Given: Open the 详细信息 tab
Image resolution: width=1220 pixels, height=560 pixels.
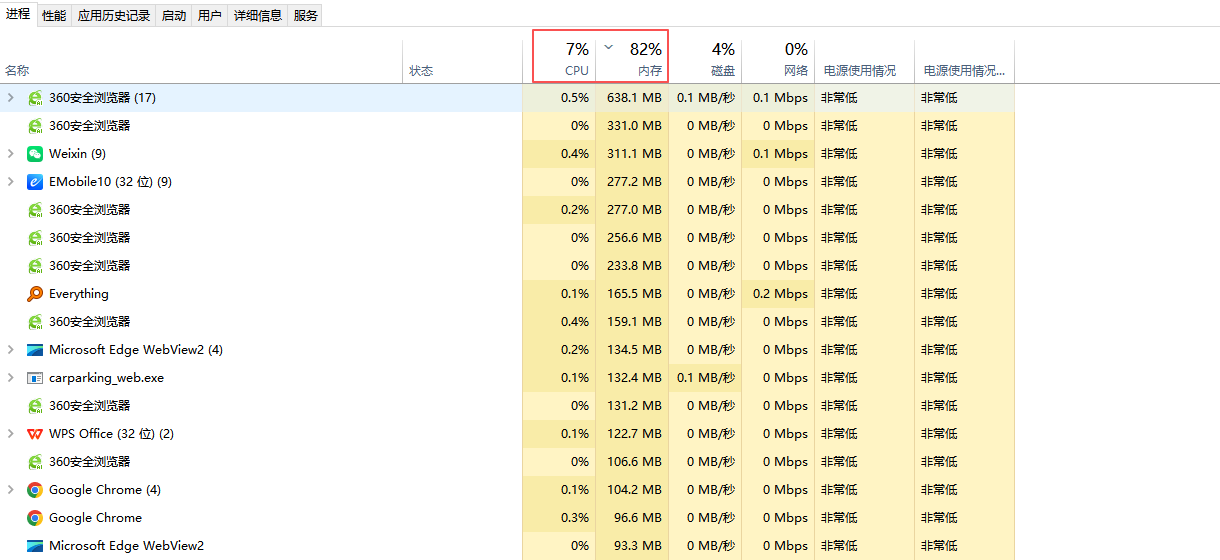Looking at the screenshot, I should [258, 16].
